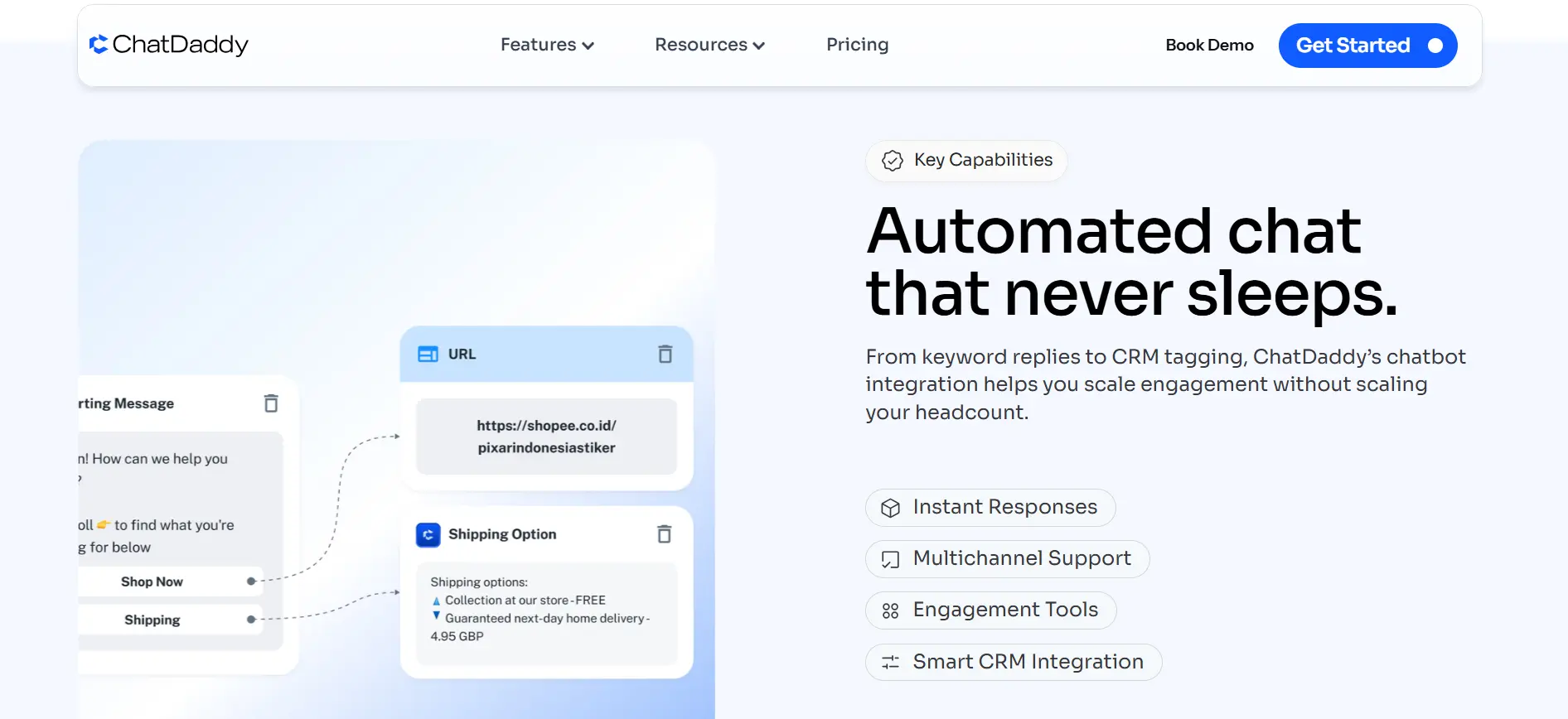
Task: Click the URL card browser icon
Action: (428, 355)
